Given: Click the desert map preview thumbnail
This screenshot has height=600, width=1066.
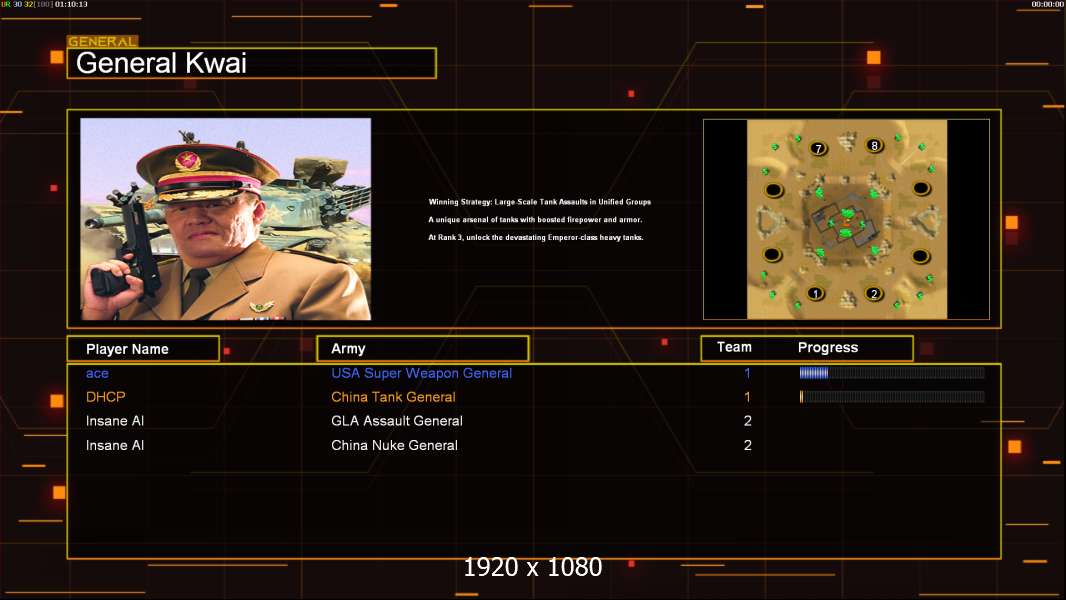Looking at the screenshot, I should click(x=846, y=219).
